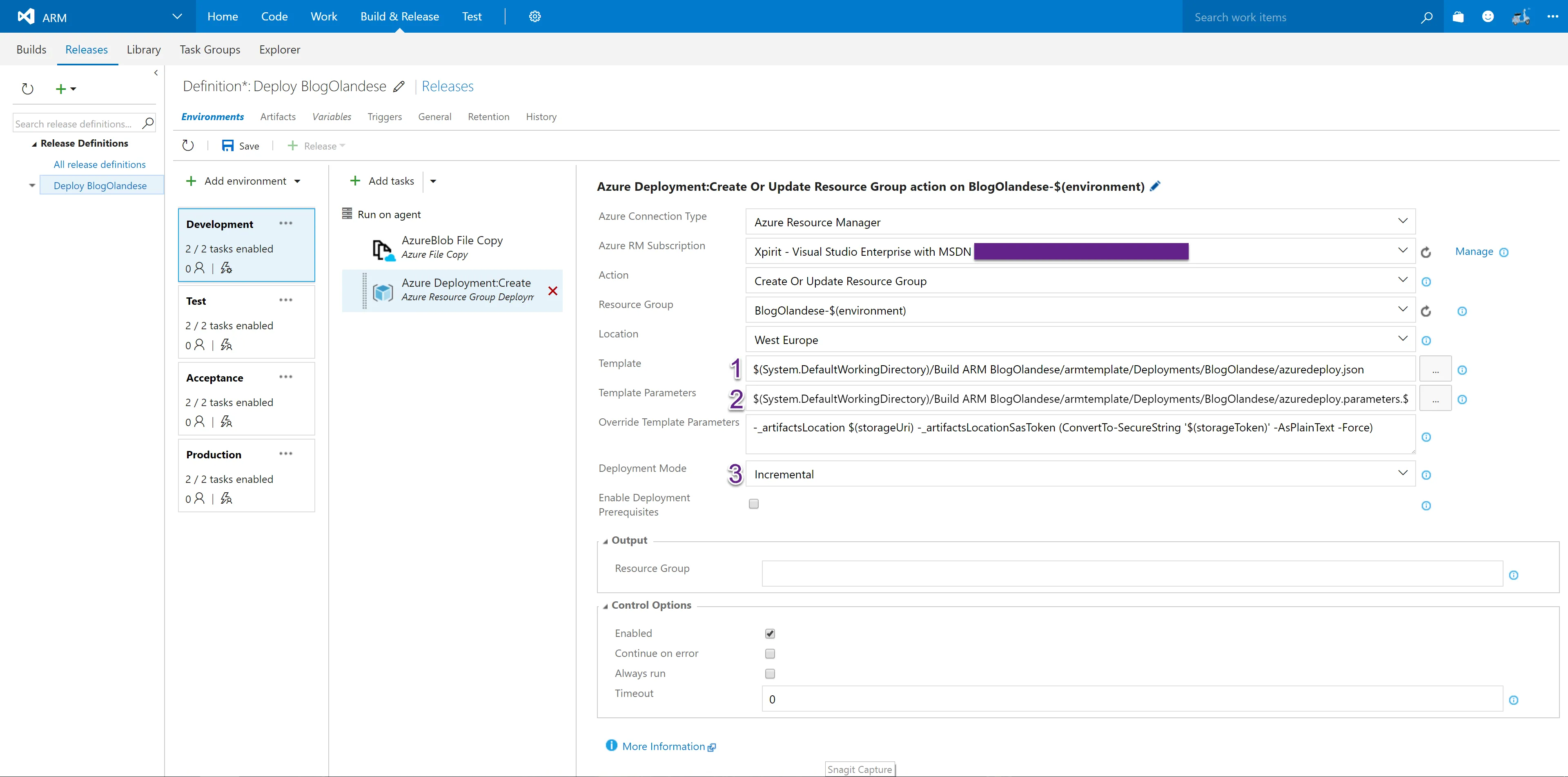Open the Code menu
The image size is (1568, 777).
[274, 16]
